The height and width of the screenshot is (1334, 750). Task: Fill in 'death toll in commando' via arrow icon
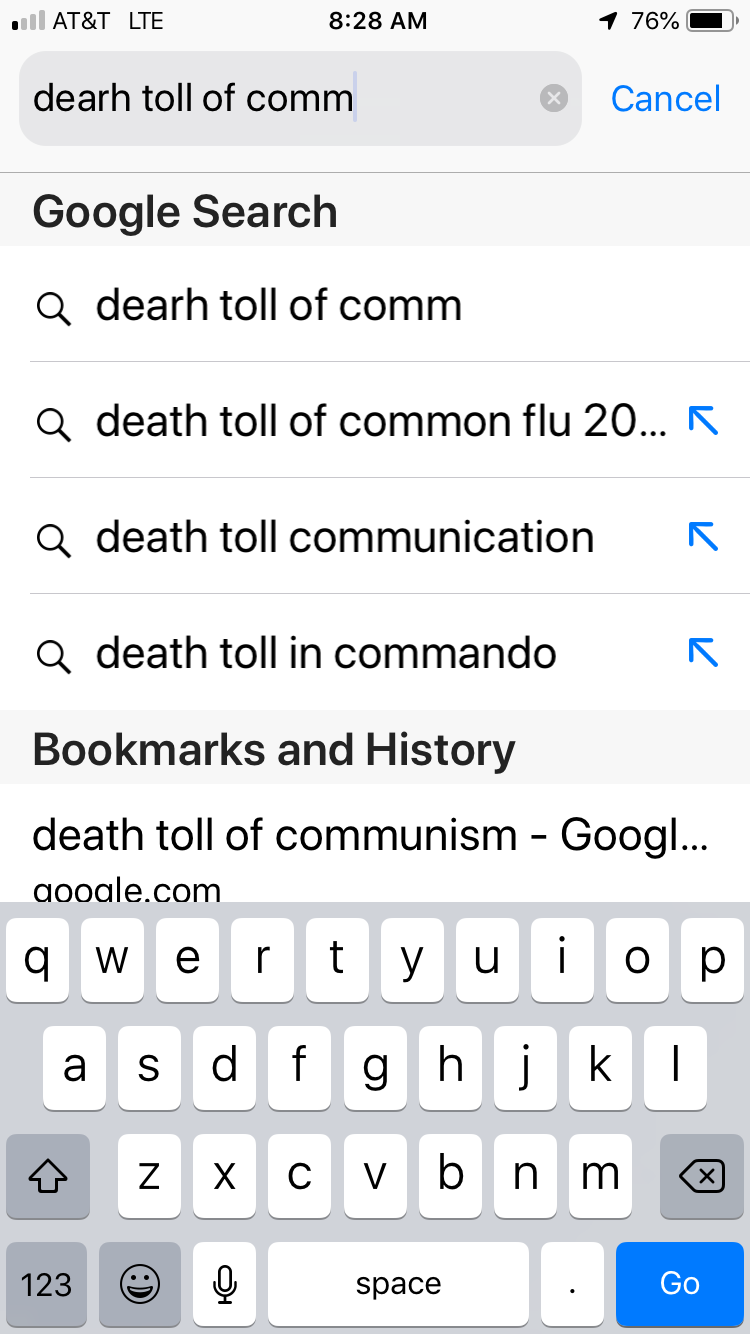point(704,653)
